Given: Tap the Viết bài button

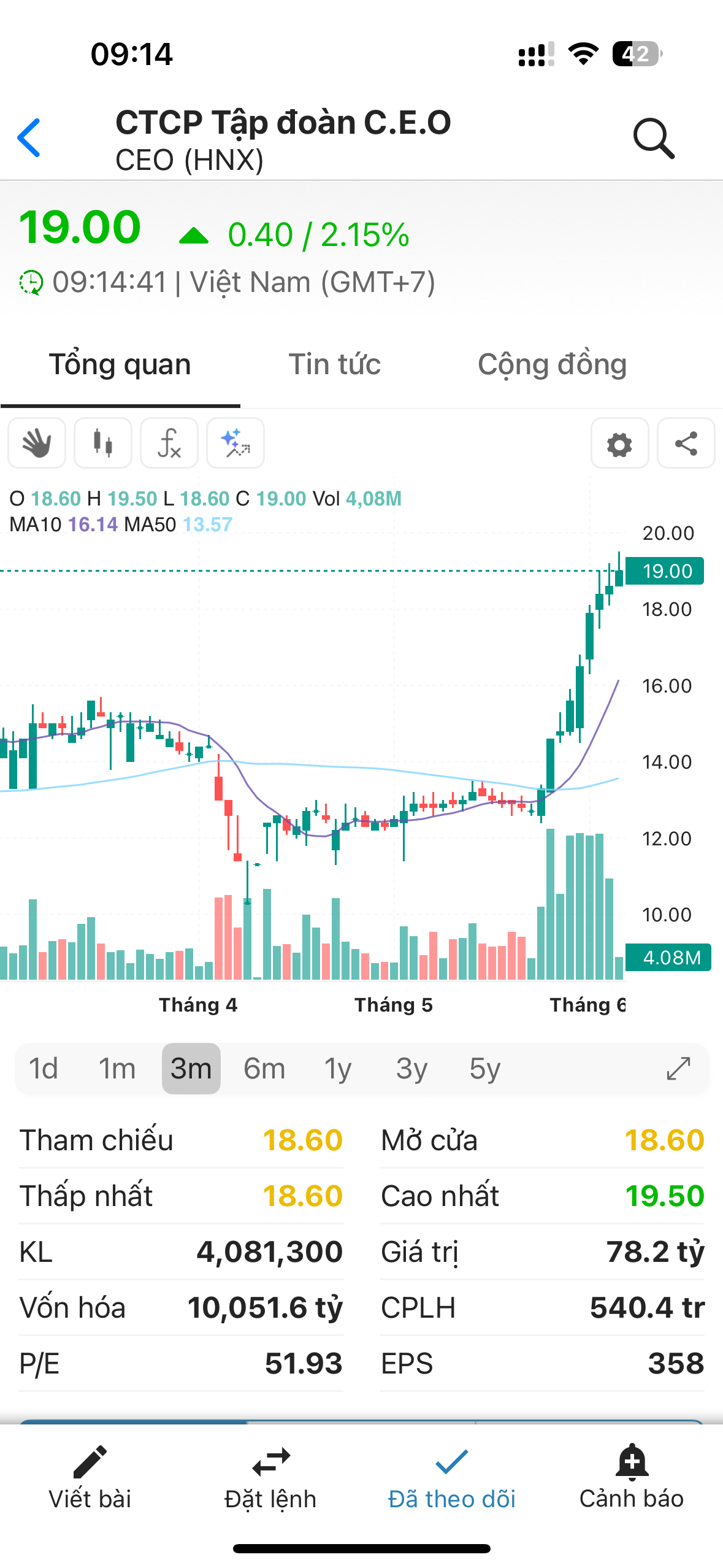Looking at the screenshot, I should click(90, 1478).
